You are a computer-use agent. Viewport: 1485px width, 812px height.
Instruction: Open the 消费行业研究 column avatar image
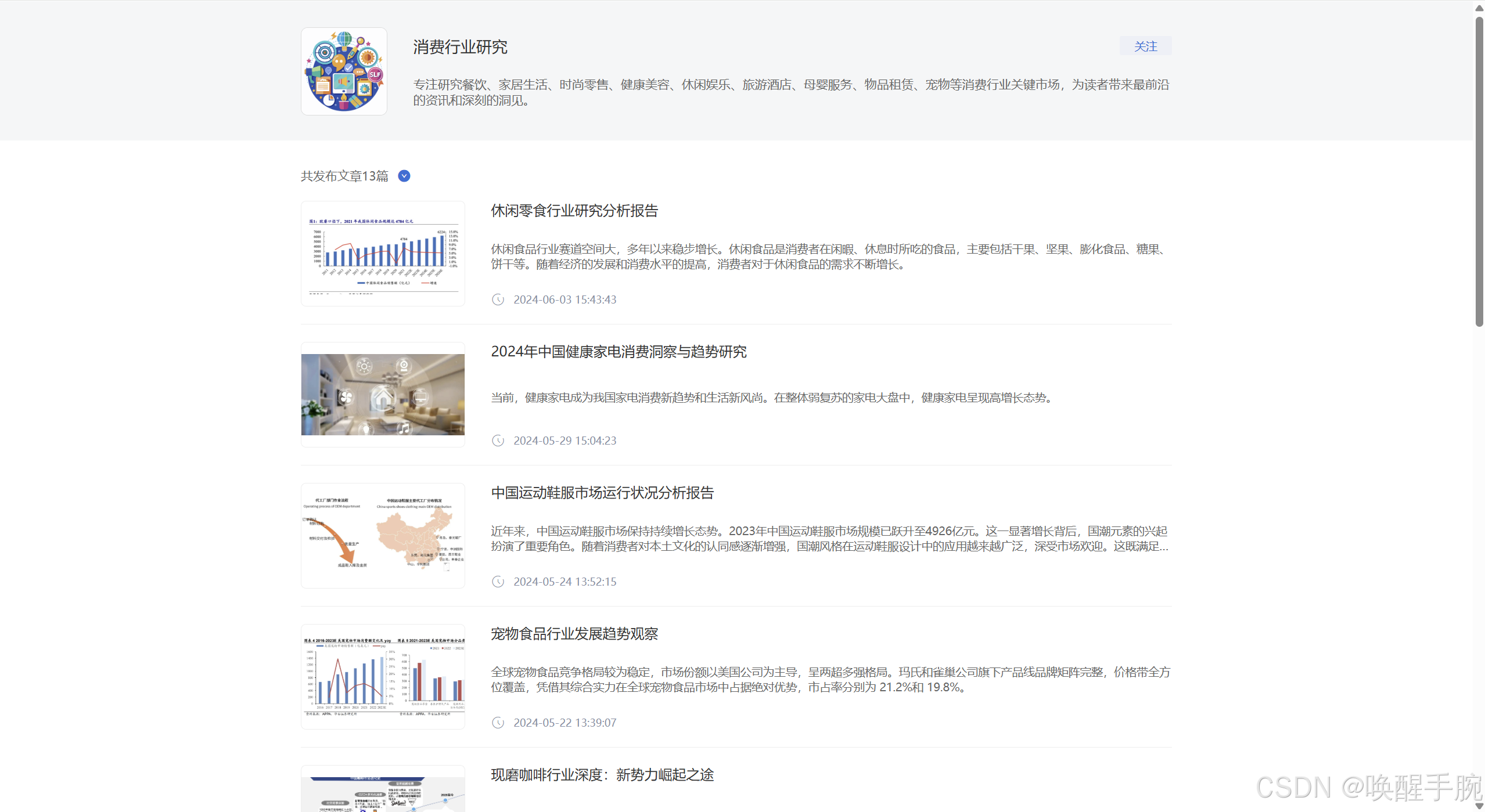point(344,71)
